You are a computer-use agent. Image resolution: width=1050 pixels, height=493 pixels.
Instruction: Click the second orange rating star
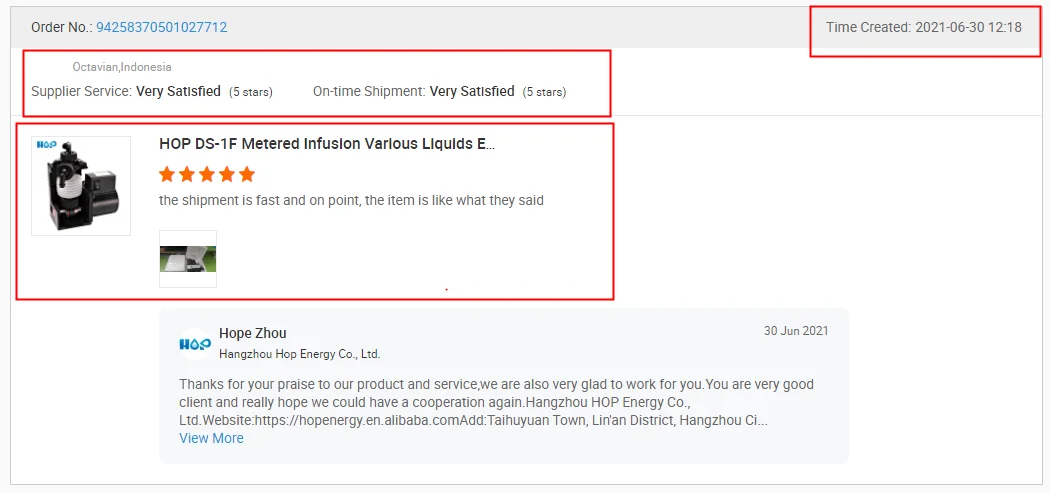[187, 174]
